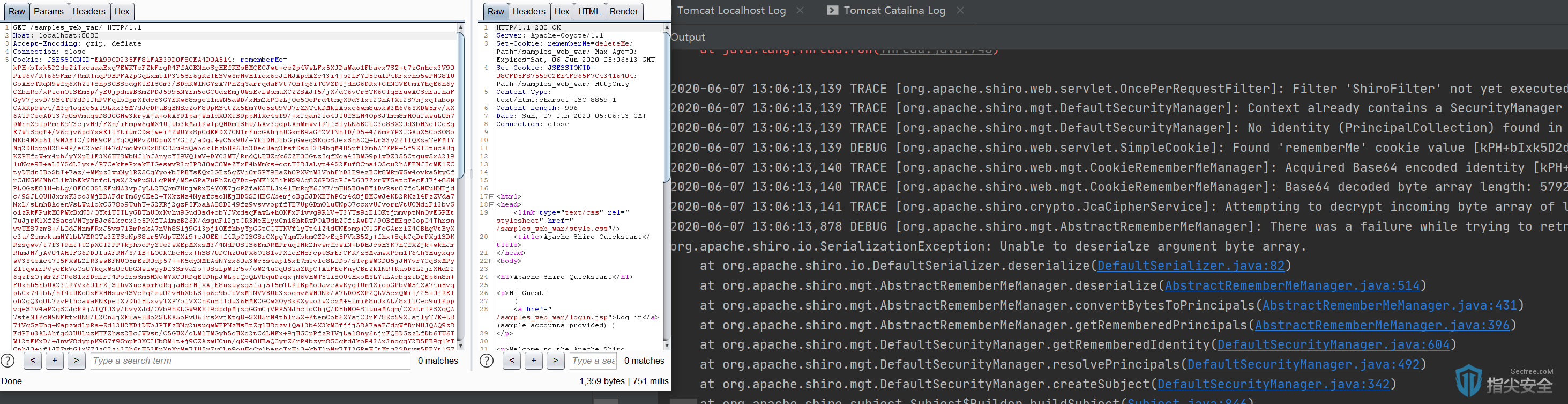
Task: Click the JcaCipherService TRACE log line
Action: click(x=1119, y=207)
